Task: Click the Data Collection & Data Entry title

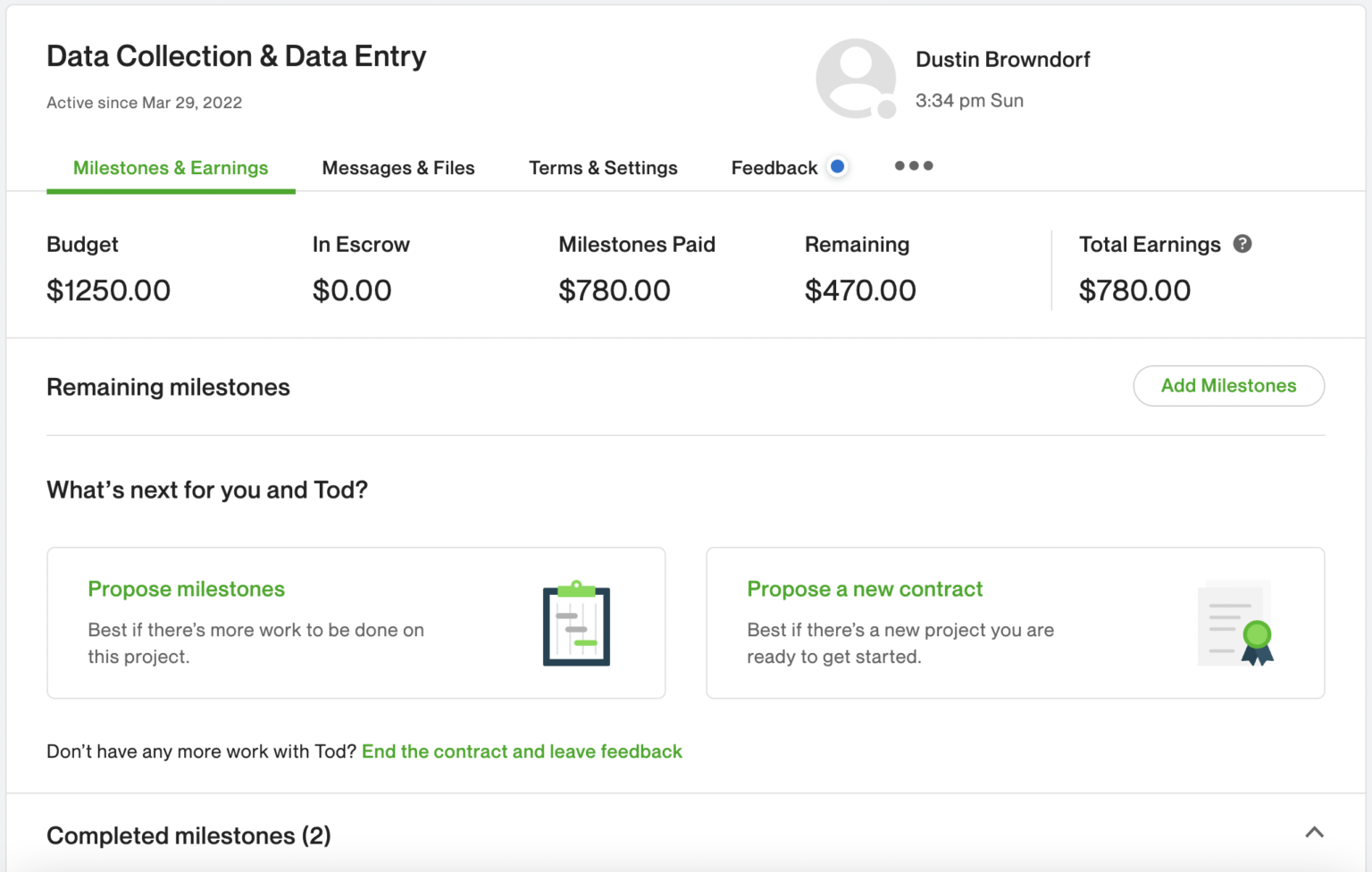Action: point(237,56)
